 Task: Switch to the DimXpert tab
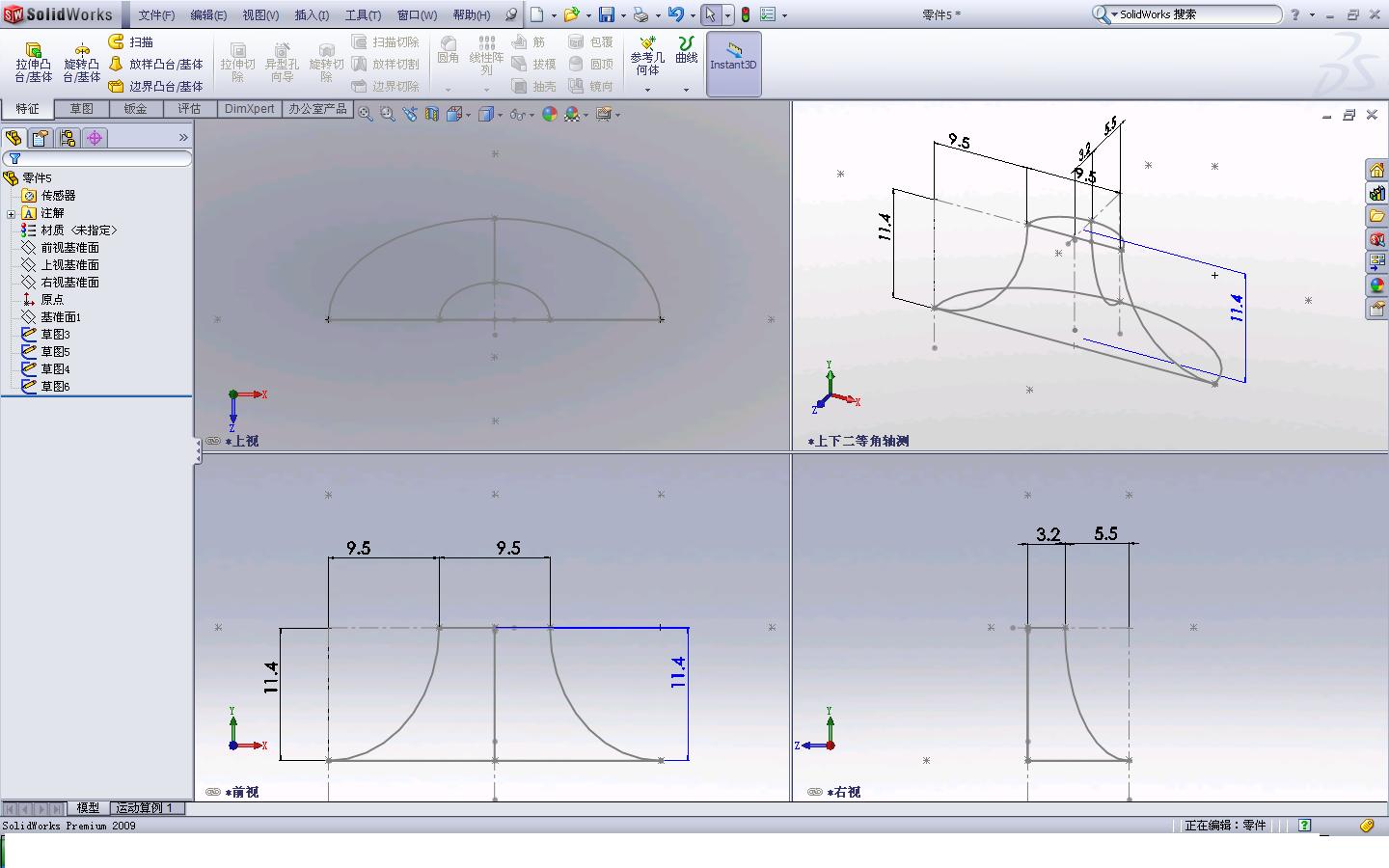coord(250,109)
